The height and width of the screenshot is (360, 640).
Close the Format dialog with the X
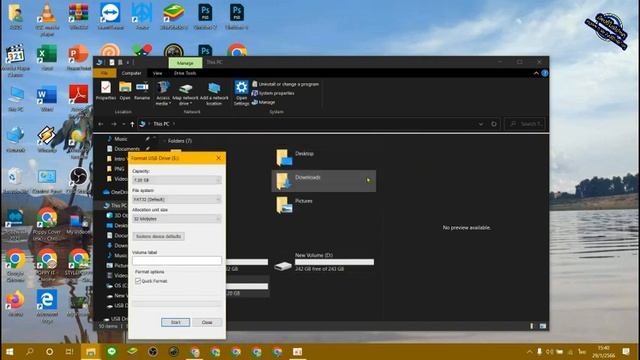tap(218, 158)
